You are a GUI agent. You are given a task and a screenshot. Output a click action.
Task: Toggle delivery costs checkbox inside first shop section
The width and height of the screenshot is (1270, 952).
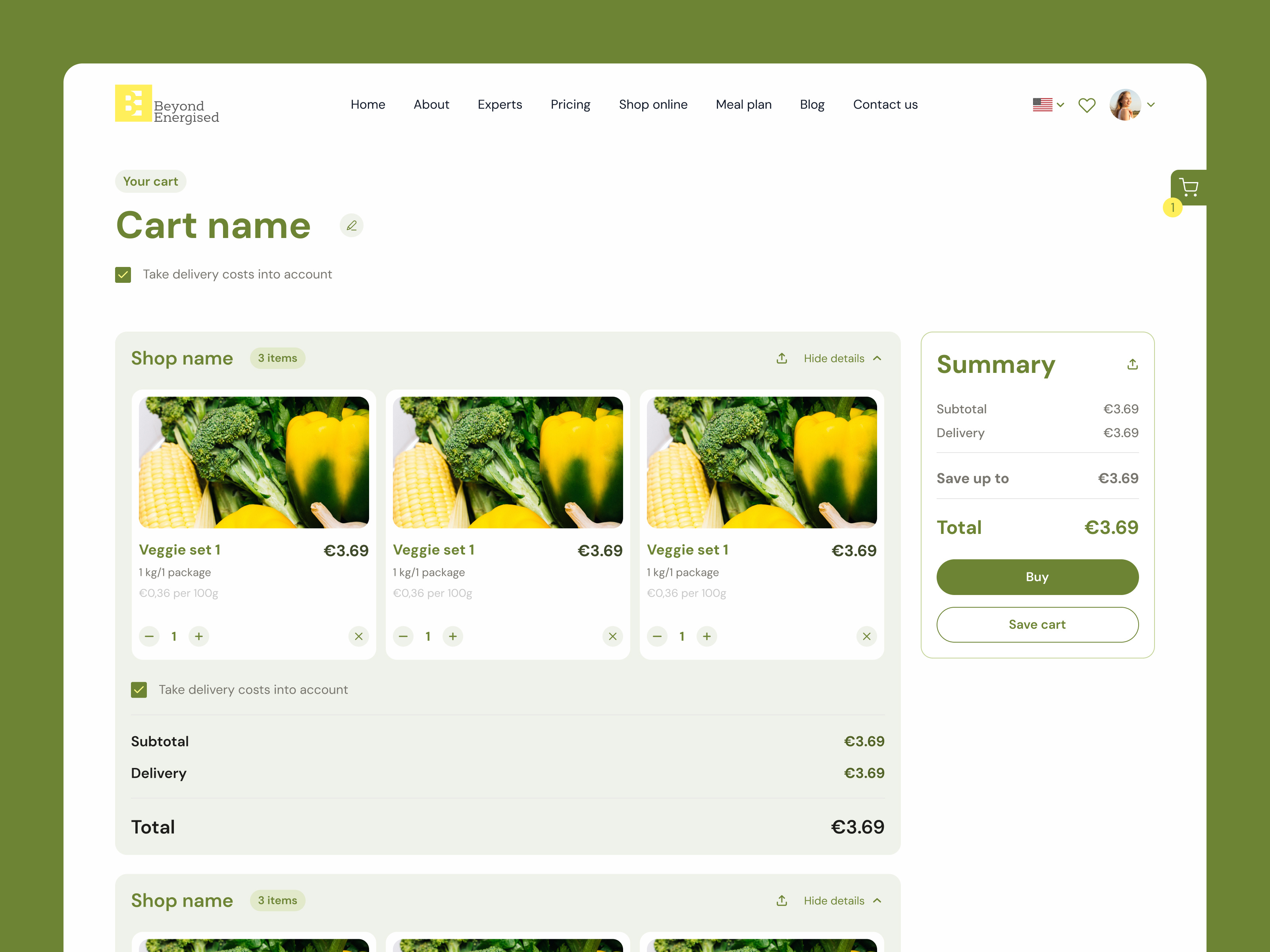139,690
